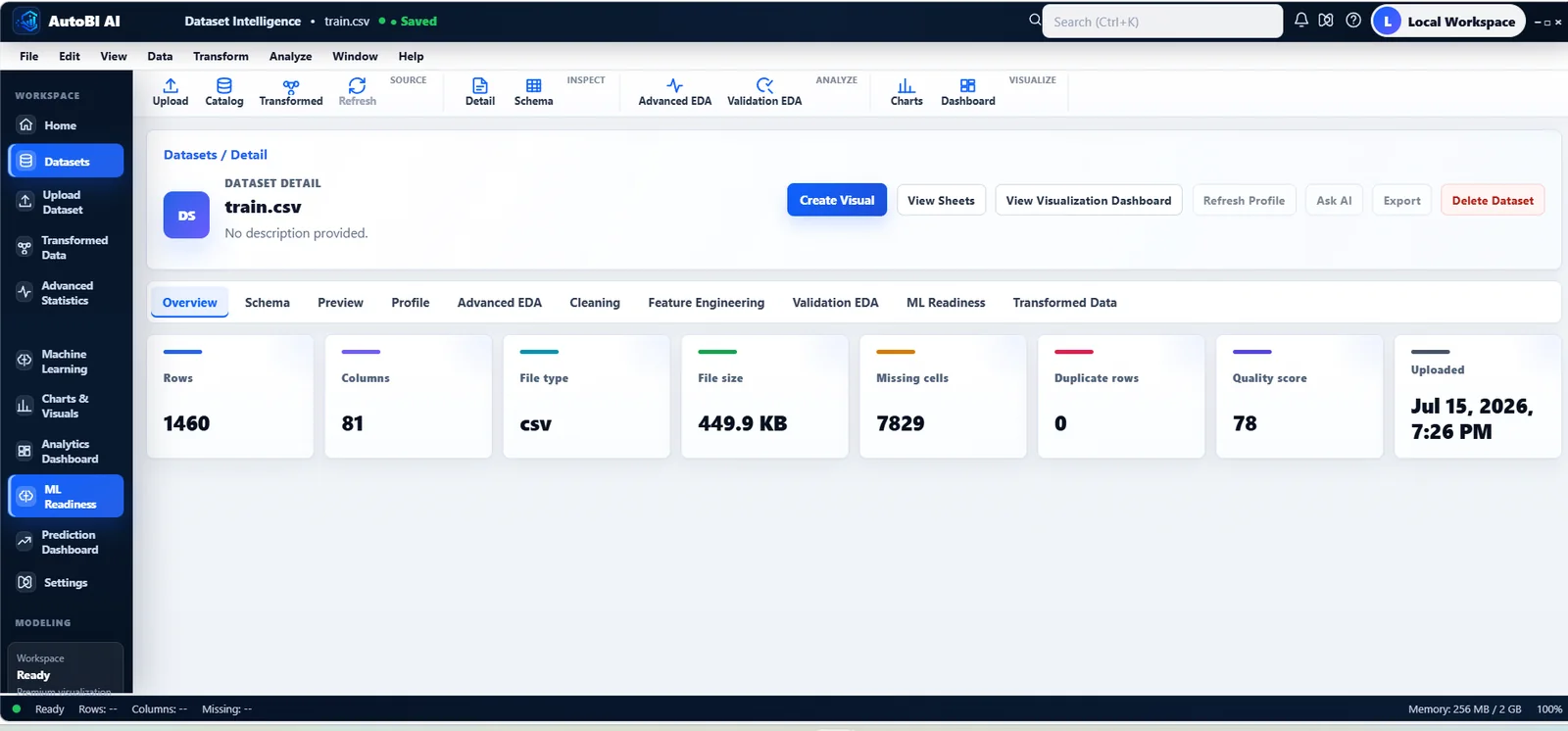Open Prediction Dashboard in sidebar
This screenshot has height=731, width=1568.
66,542
